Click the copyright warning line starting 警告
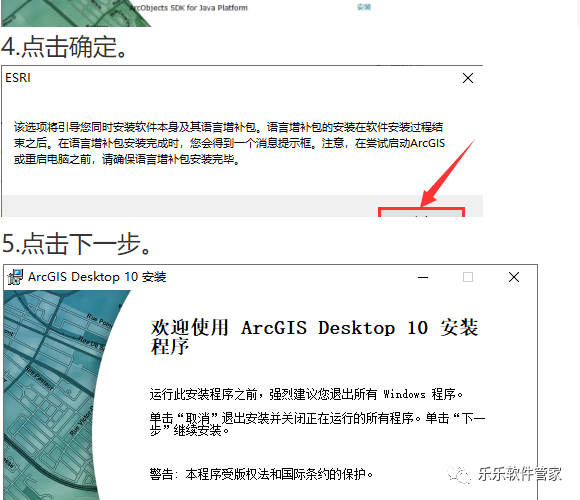 pos(261,474)
